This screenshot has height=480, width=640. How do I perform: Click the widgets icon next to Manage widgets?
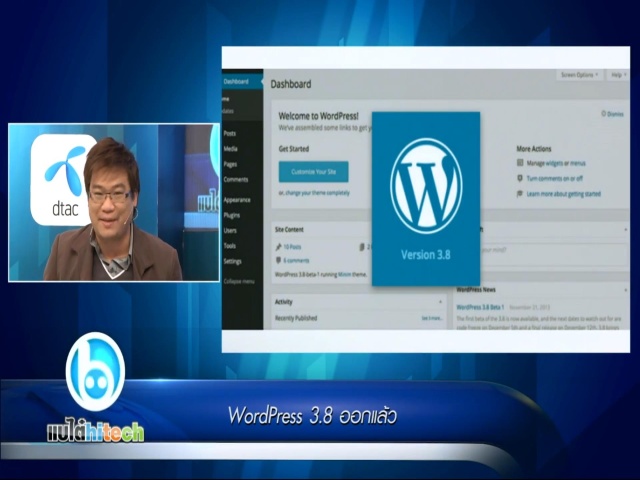click(x=520, y=163)
